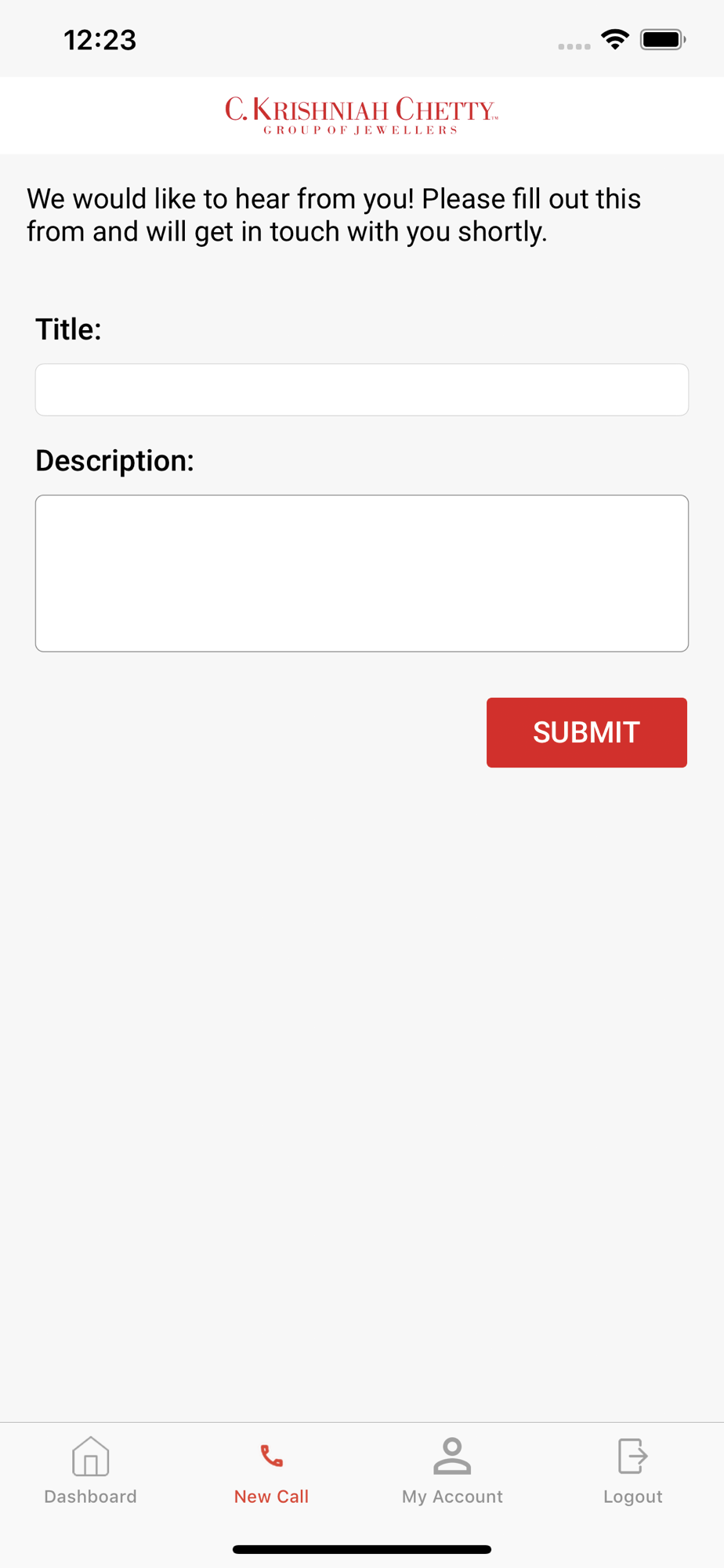This screenshot has height=1568, width=724.
Task: Tap the C. Krishniah Chetty logo
Action: tap(361, 115)
